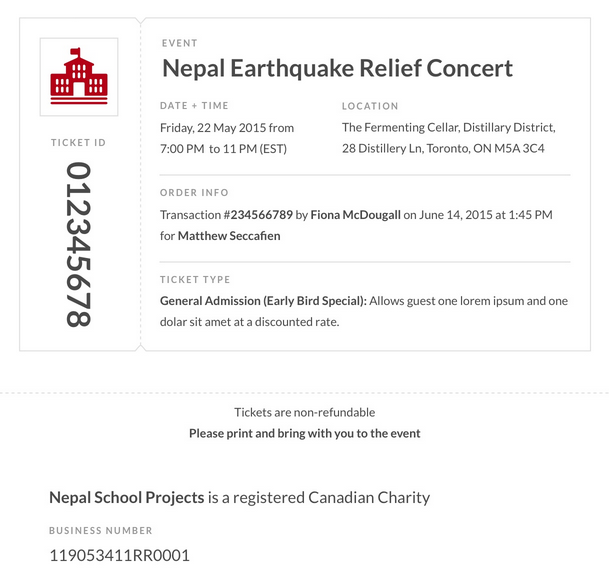
Task: Click business number 119053411RR0001
Action: click(119, 555)
